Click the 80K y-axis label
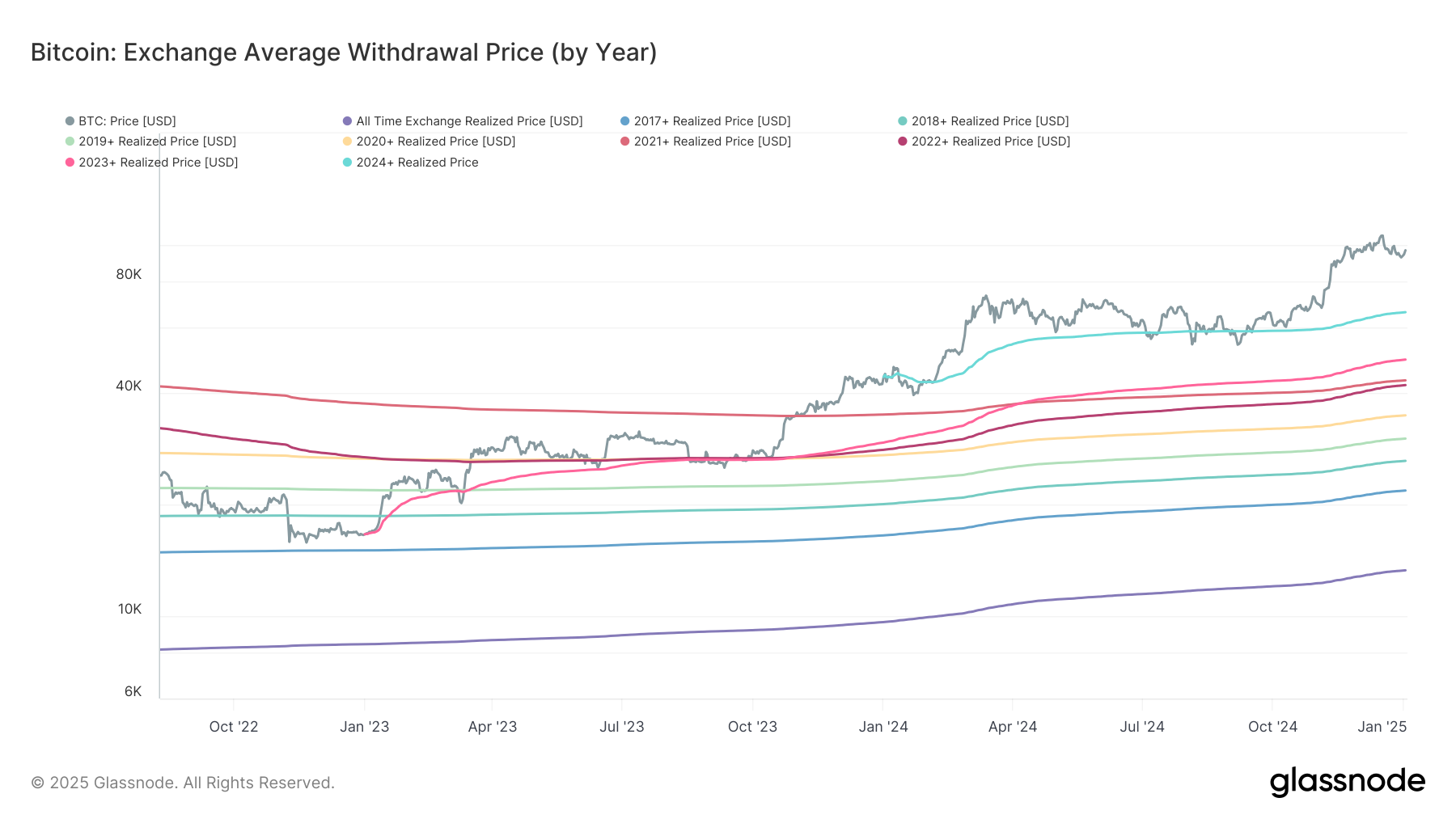 pyautogui.click(x=129, y=274)
